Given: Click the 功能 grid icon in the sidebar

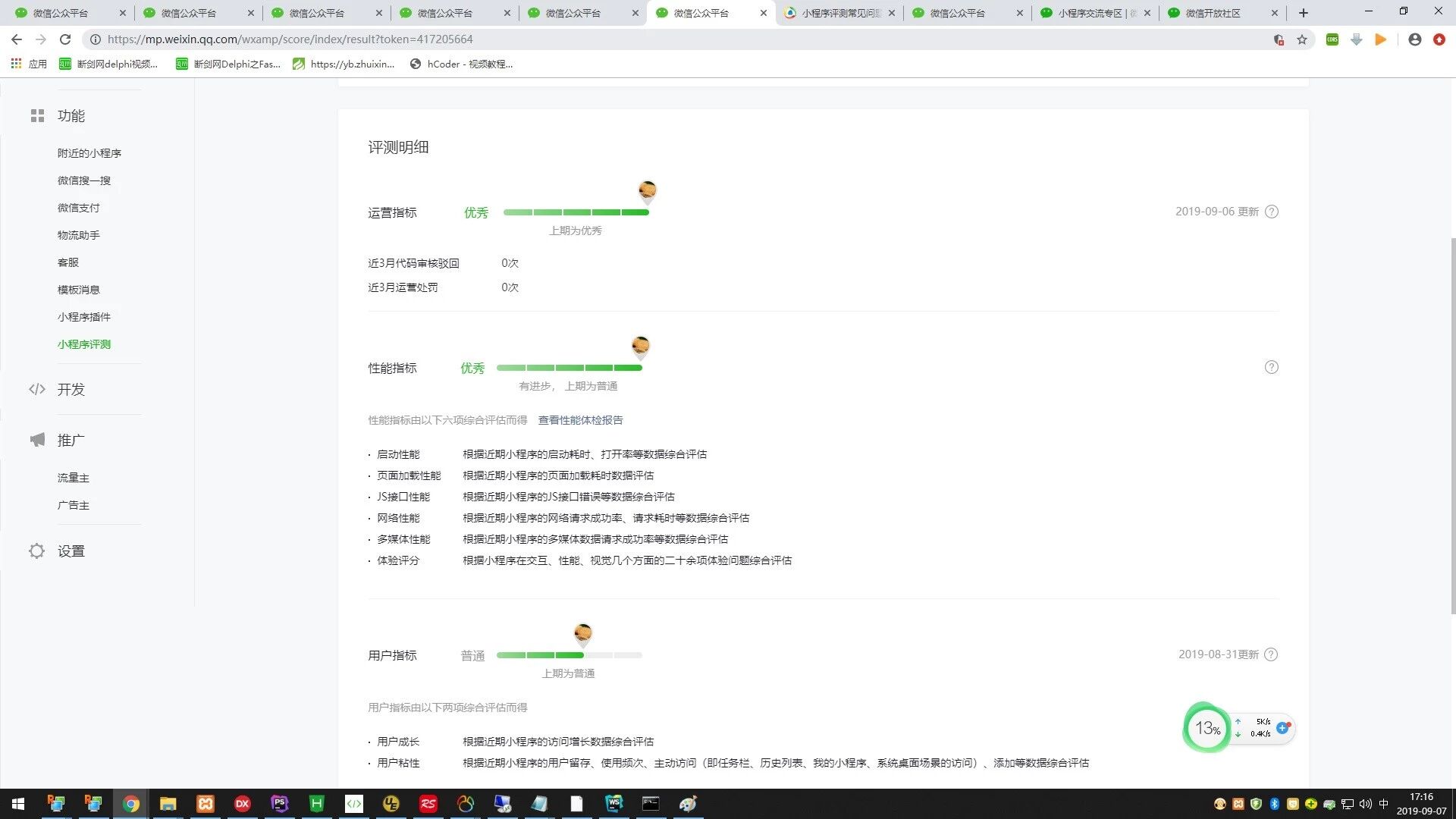Looking at the screenshot, I should point(37,116).
